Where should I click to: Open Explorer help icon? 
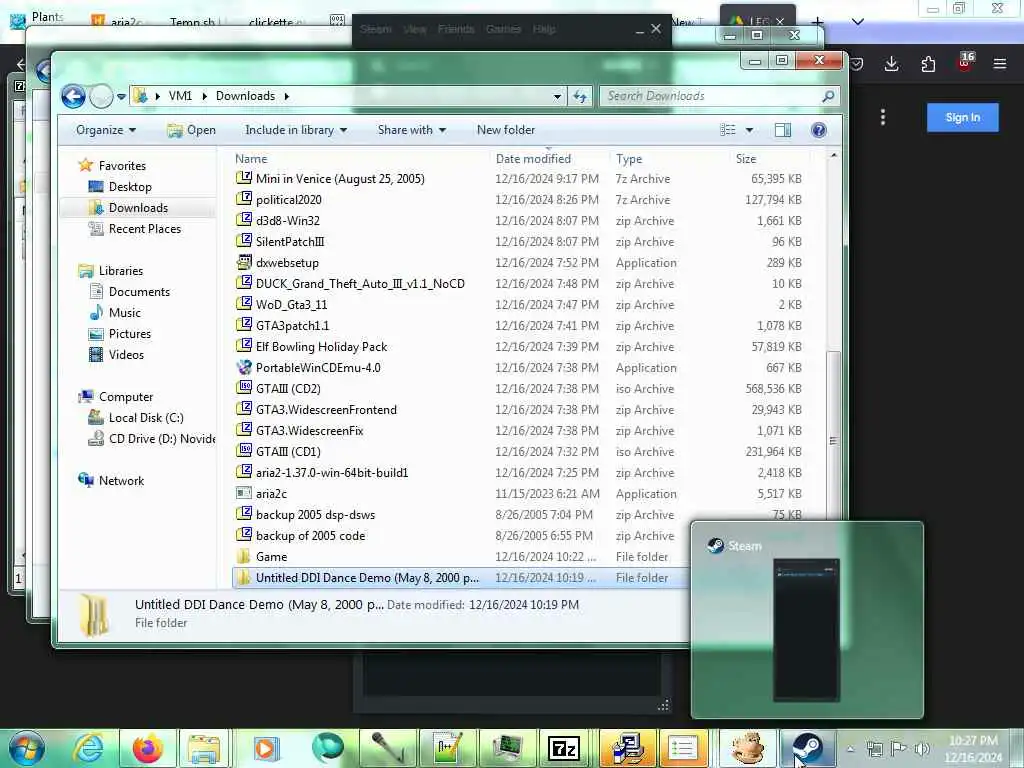coord(818,130)
